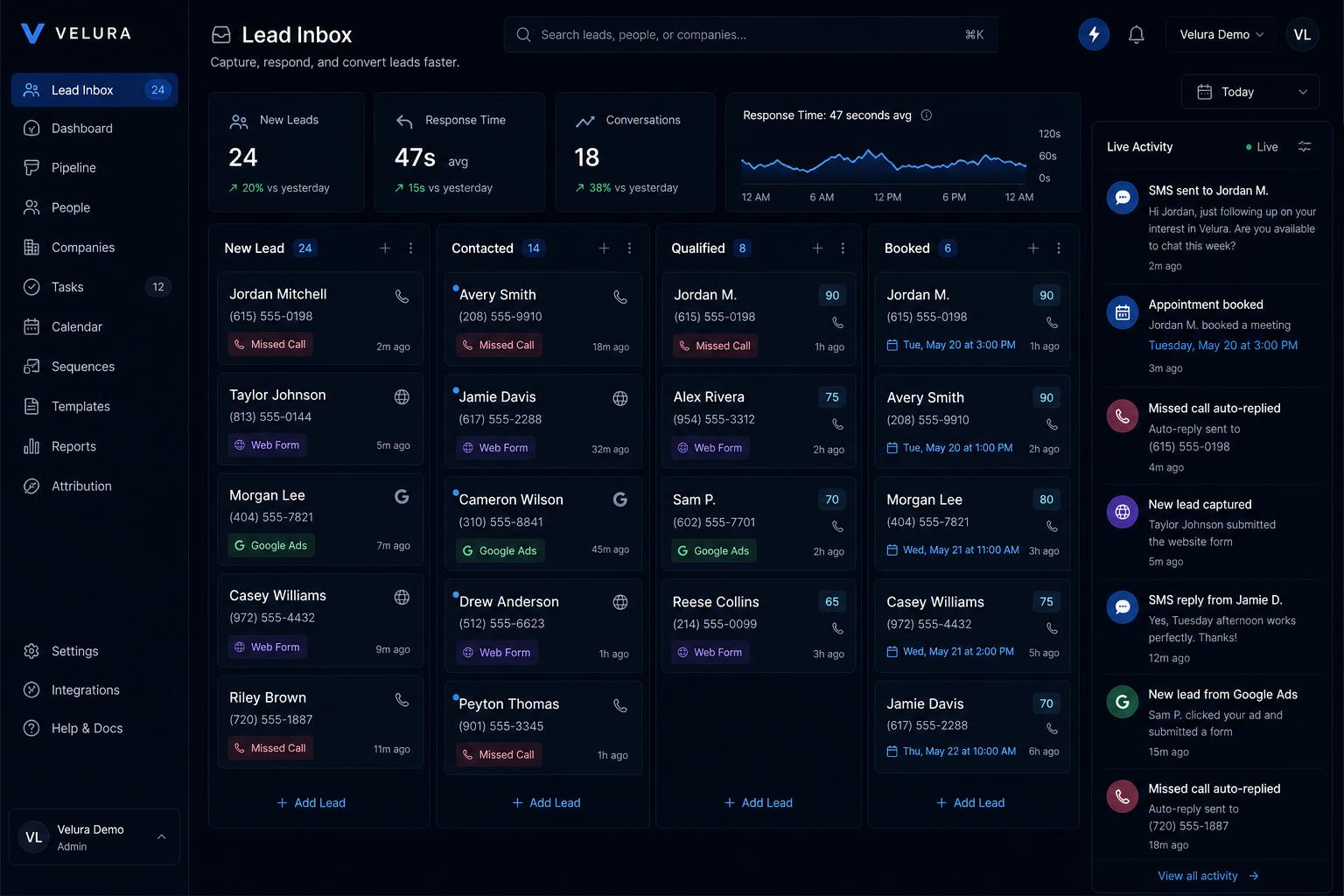The height and width of the screenshot is (896, 1344).
Task: Click the plus icon in Qualified column
Action: 817,248
